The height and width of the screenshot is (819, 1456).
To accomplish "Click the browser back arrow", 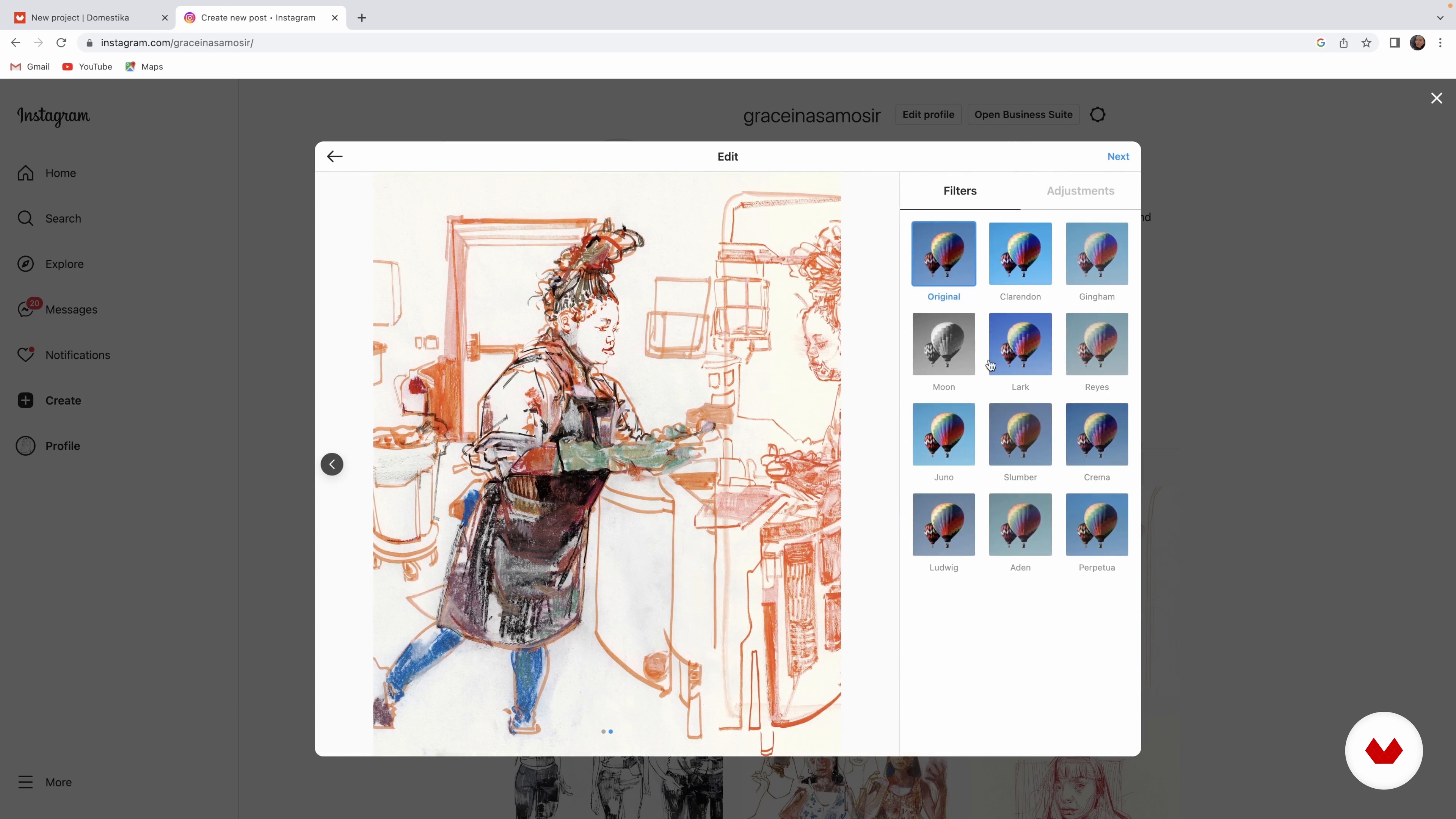I will click(15, 42).
